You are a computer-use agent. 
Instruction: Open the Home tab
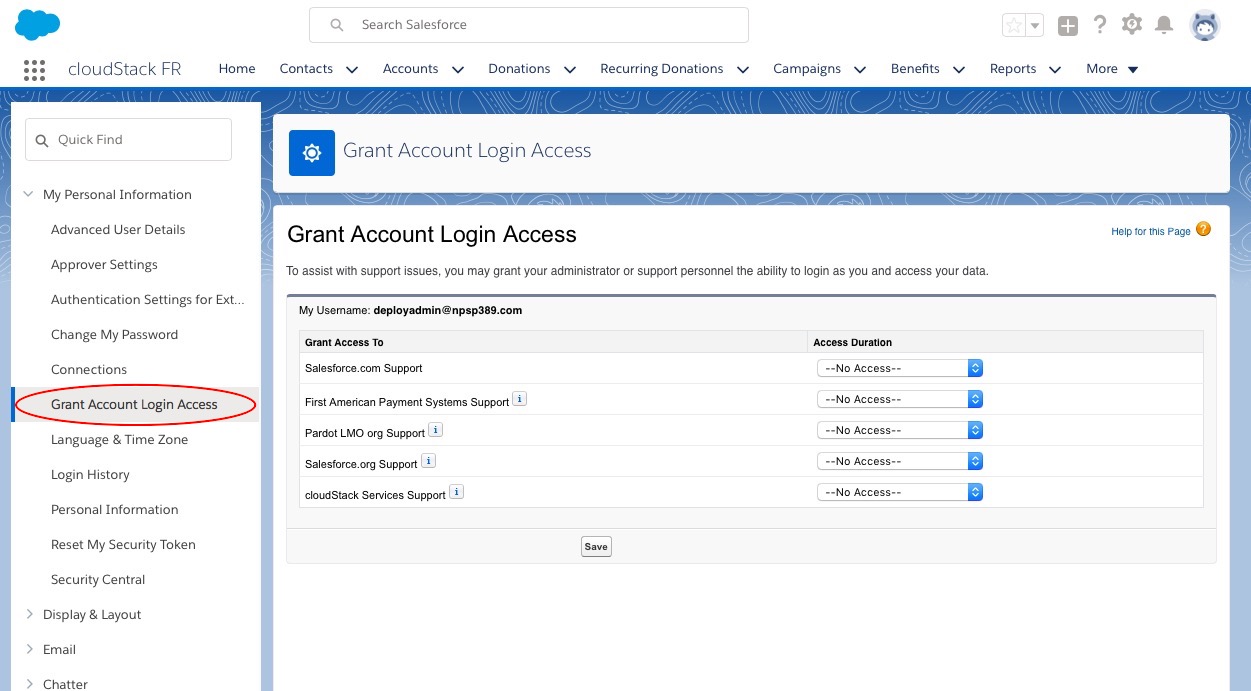(x=237, y=69)
